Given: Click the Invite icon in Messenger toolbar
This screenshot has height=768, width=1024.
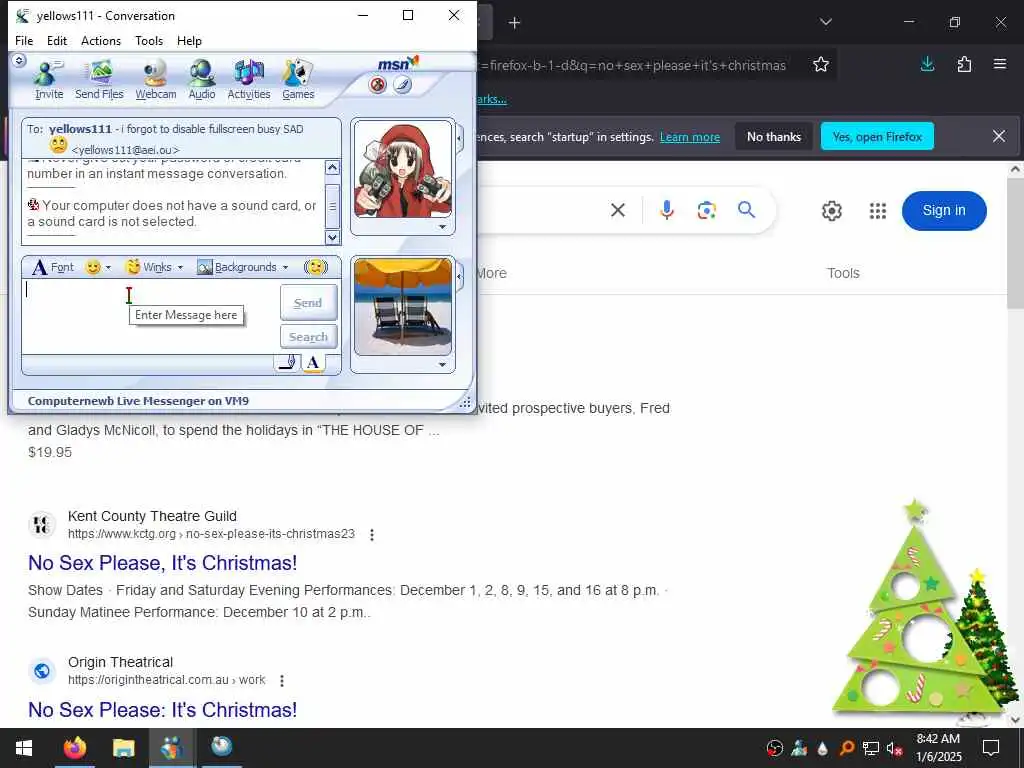Looking at the screenshot, I should (49, 80).
